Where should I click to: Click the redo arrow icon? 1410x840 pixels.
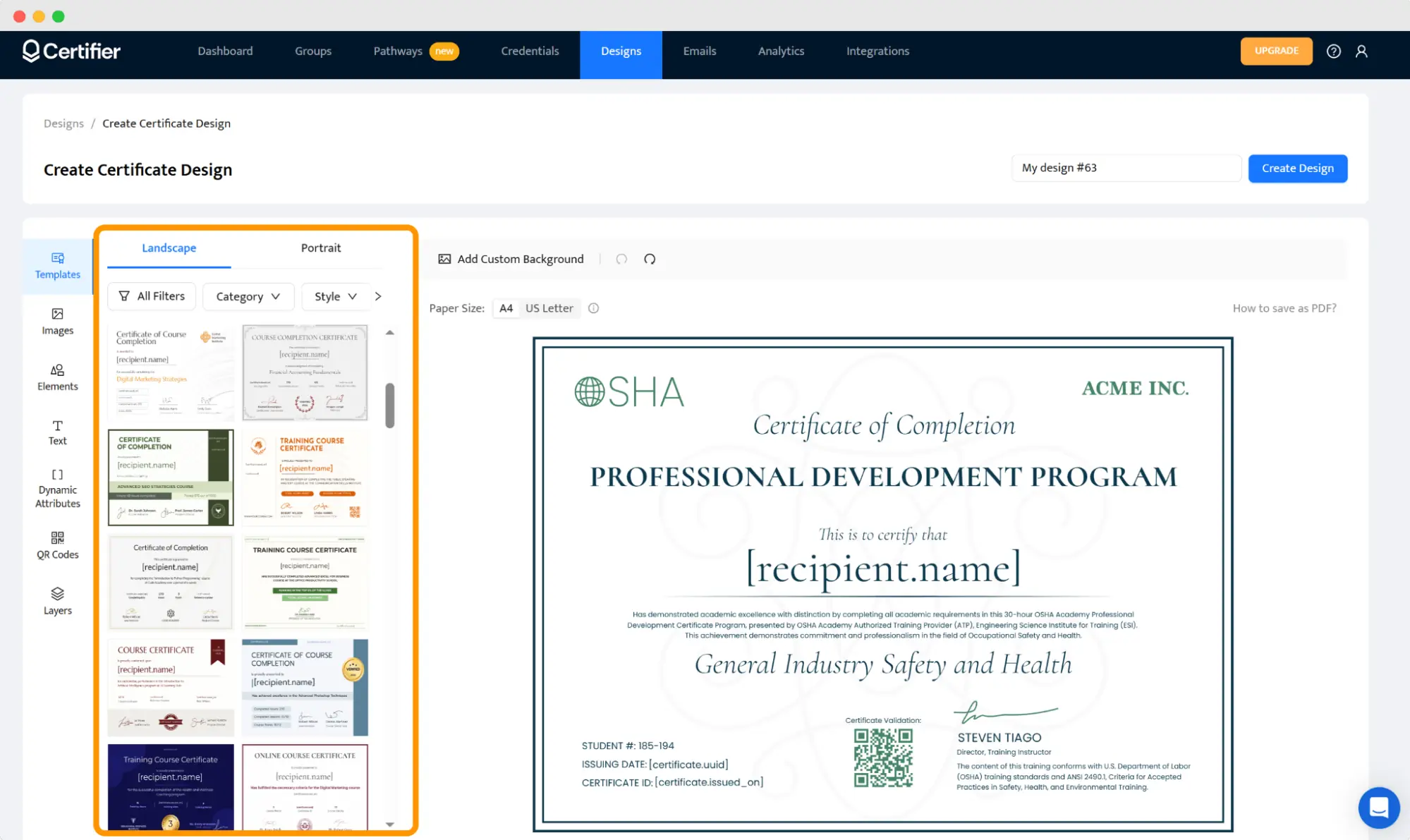650,259
